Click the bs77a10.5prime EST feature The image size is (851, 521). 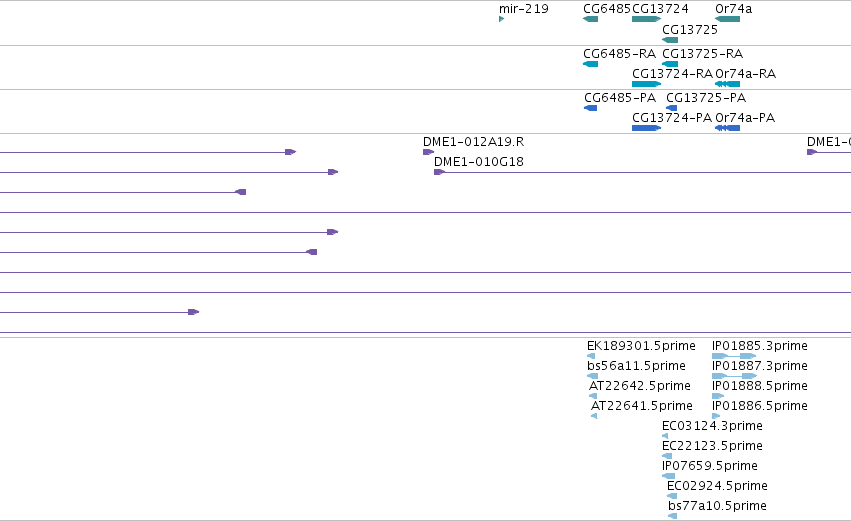(672, 516)
